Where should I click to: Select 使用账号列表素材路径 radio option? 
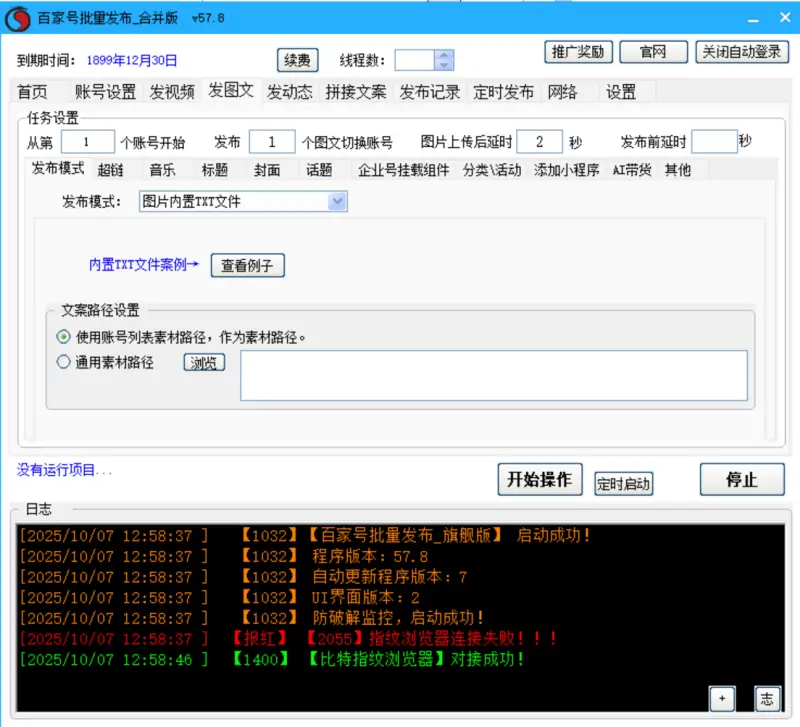[64, 337]
